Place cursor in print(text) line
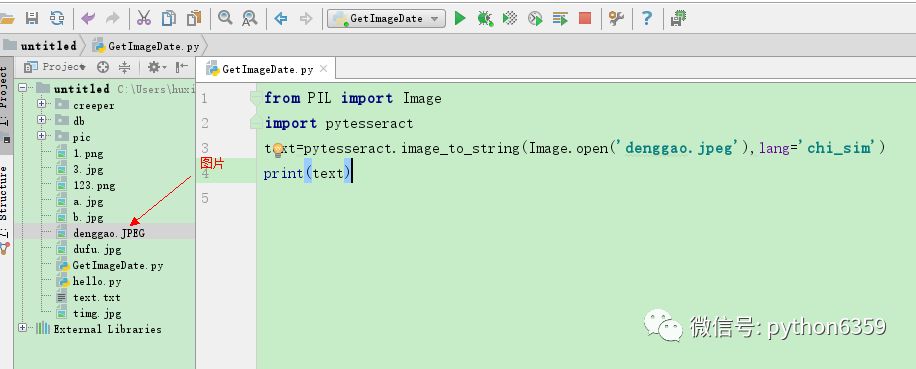The image size is (916, 369). coord(308,173)
